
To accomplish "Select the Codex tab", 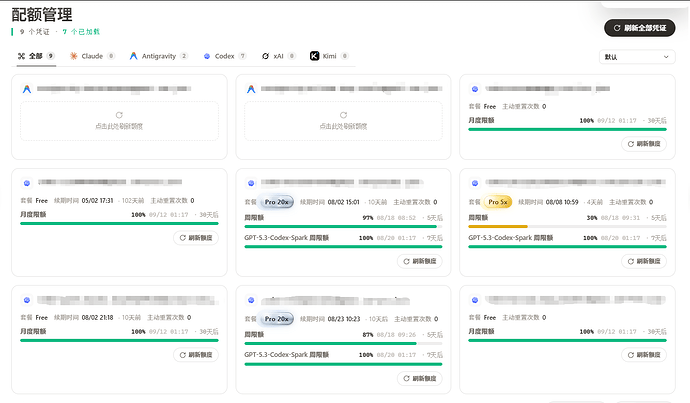I will [x=224, y=56].
